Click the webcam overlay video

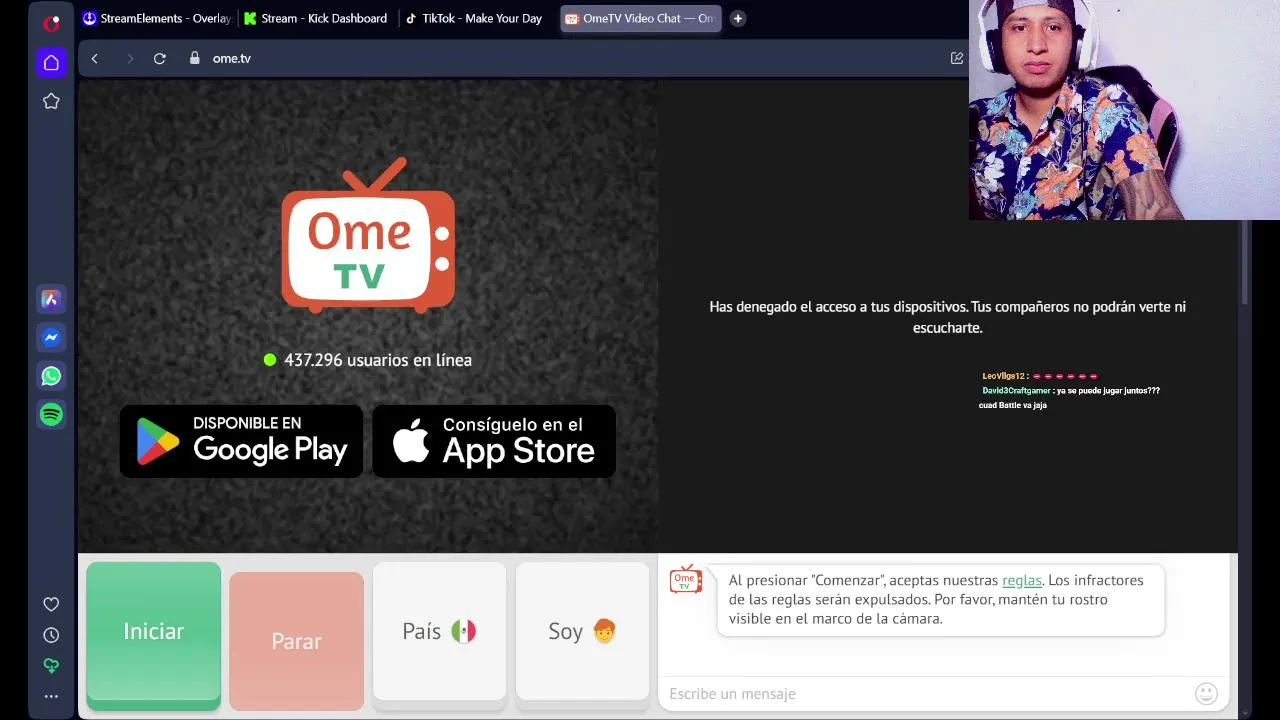(x=1124, y=110)
